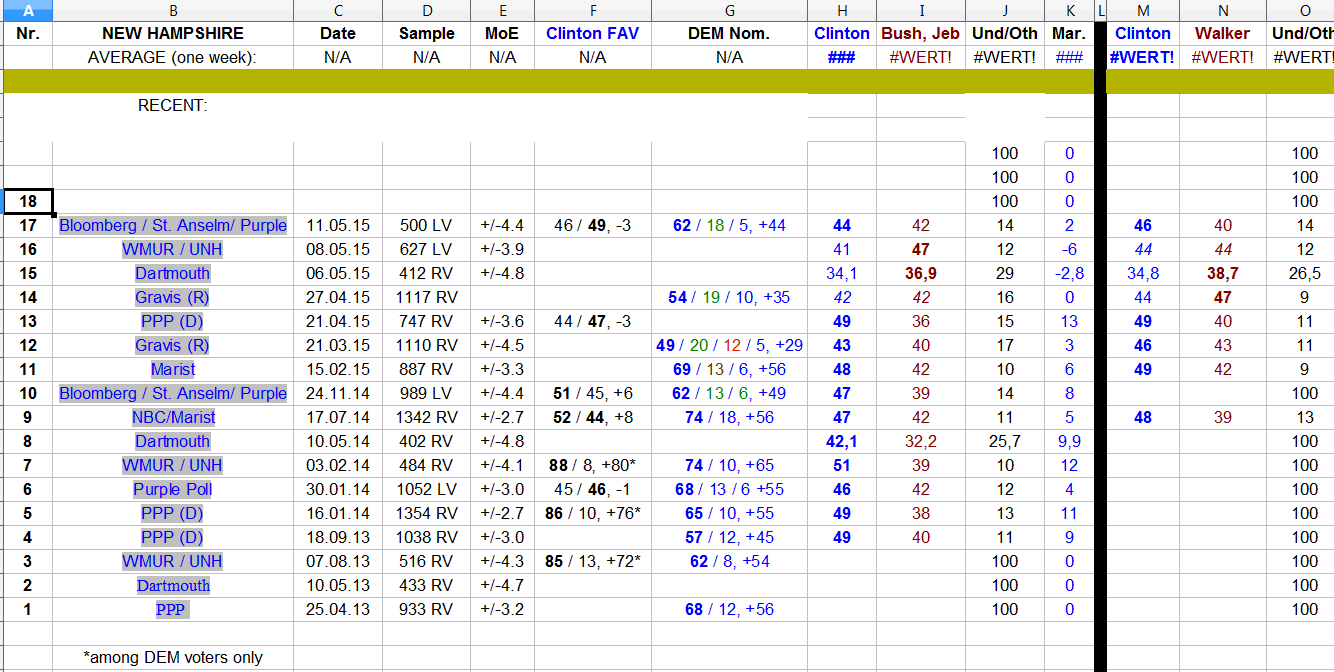Click the cell 69 / 13 / 6, +56
Image resolution: width=1334 pixels, height=672 pixels.
[x=730, y=369]
